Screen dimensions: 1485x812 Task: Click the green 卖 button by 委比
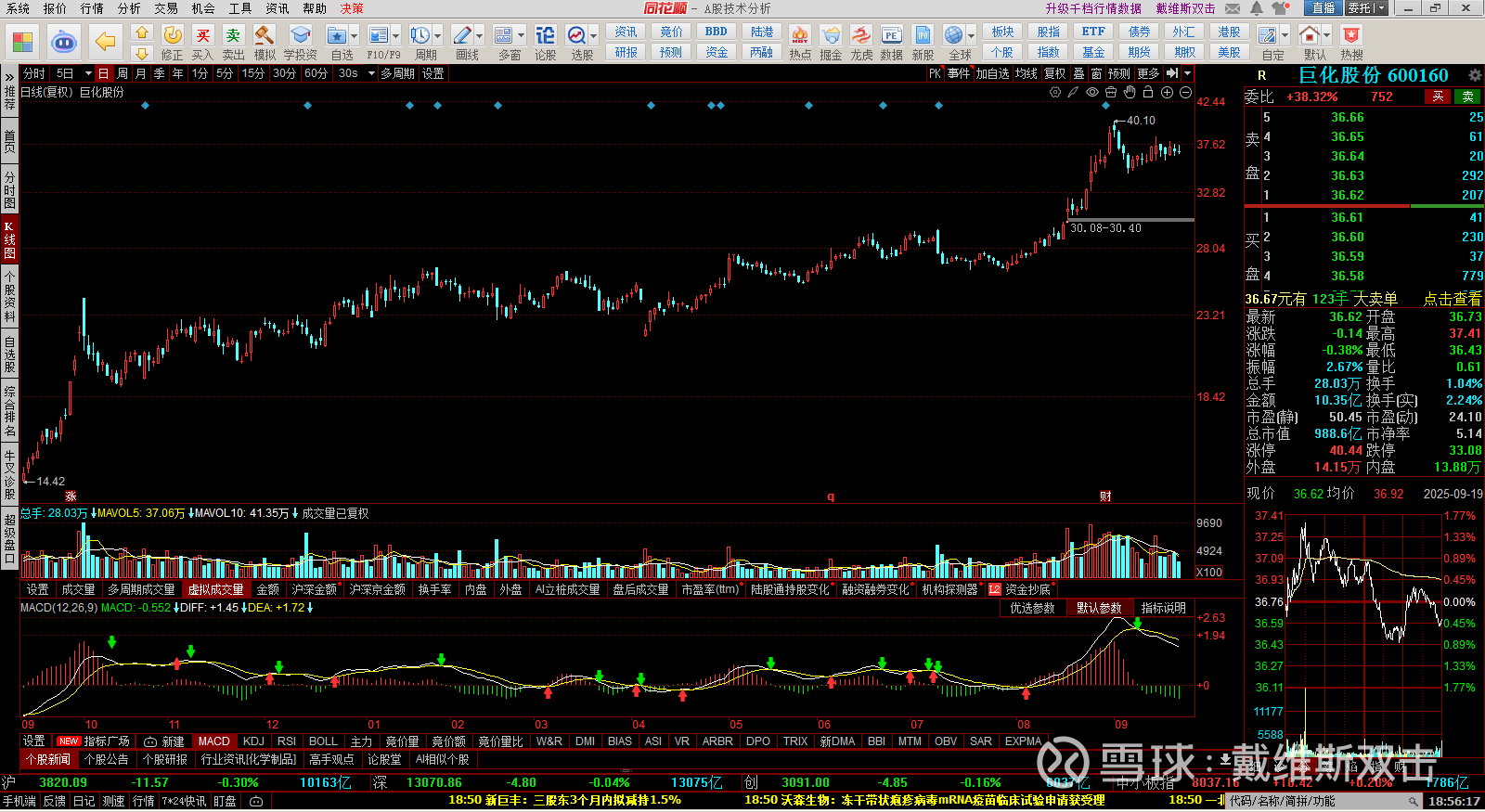1467,97
